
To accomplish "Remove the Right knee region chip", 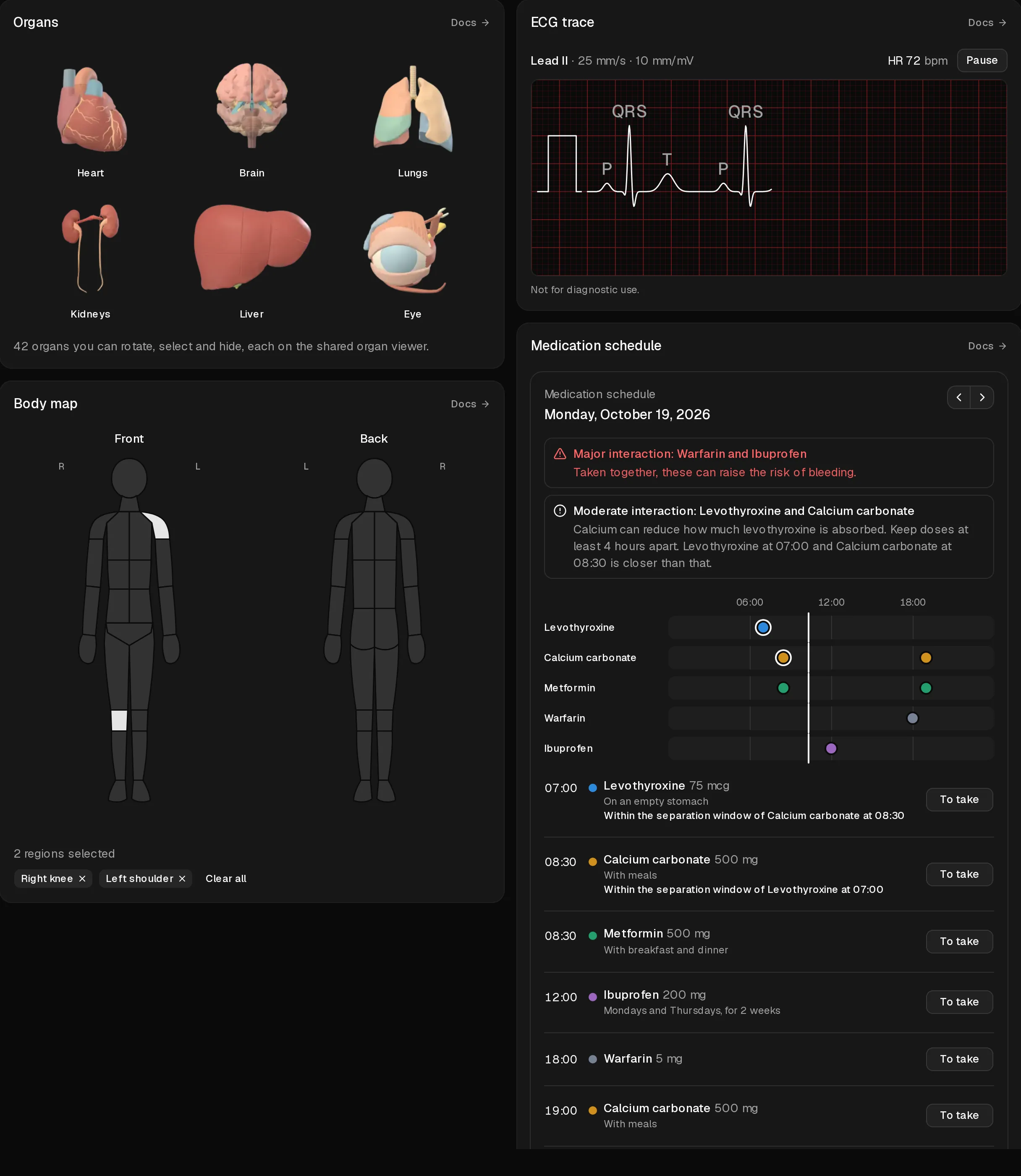I will pyautogui.click(x=82, y=879).
